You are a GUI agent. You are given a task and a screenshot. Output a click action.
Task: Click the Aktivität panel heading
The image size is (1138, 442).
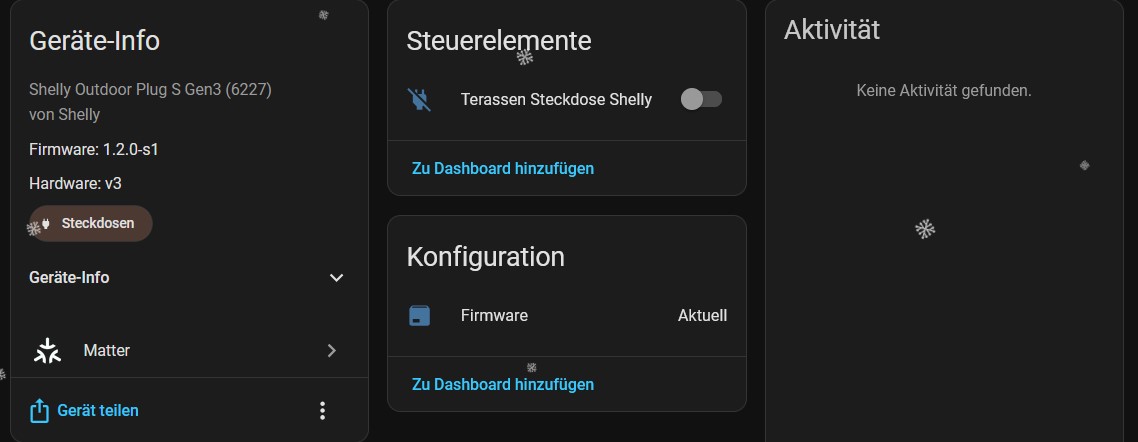[x=832, y=30]
